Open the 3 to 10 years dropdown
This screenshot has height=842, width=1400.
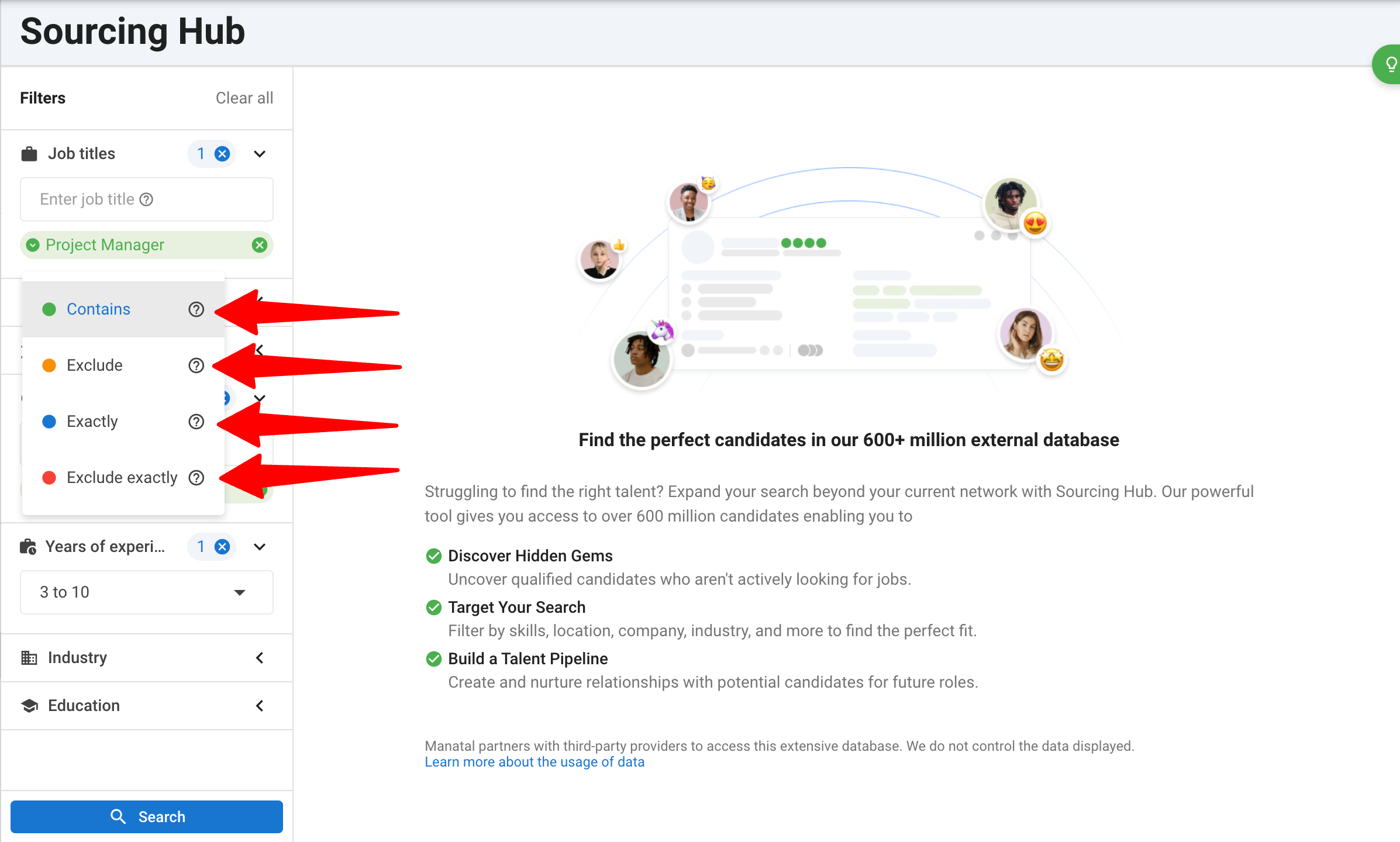point(146,592)
